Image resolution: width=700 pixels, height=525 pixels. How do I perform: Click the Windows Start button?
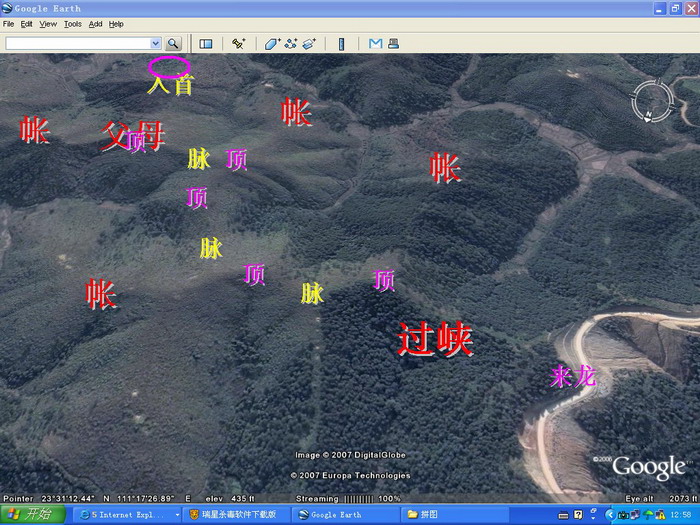[x=30, y=515]
